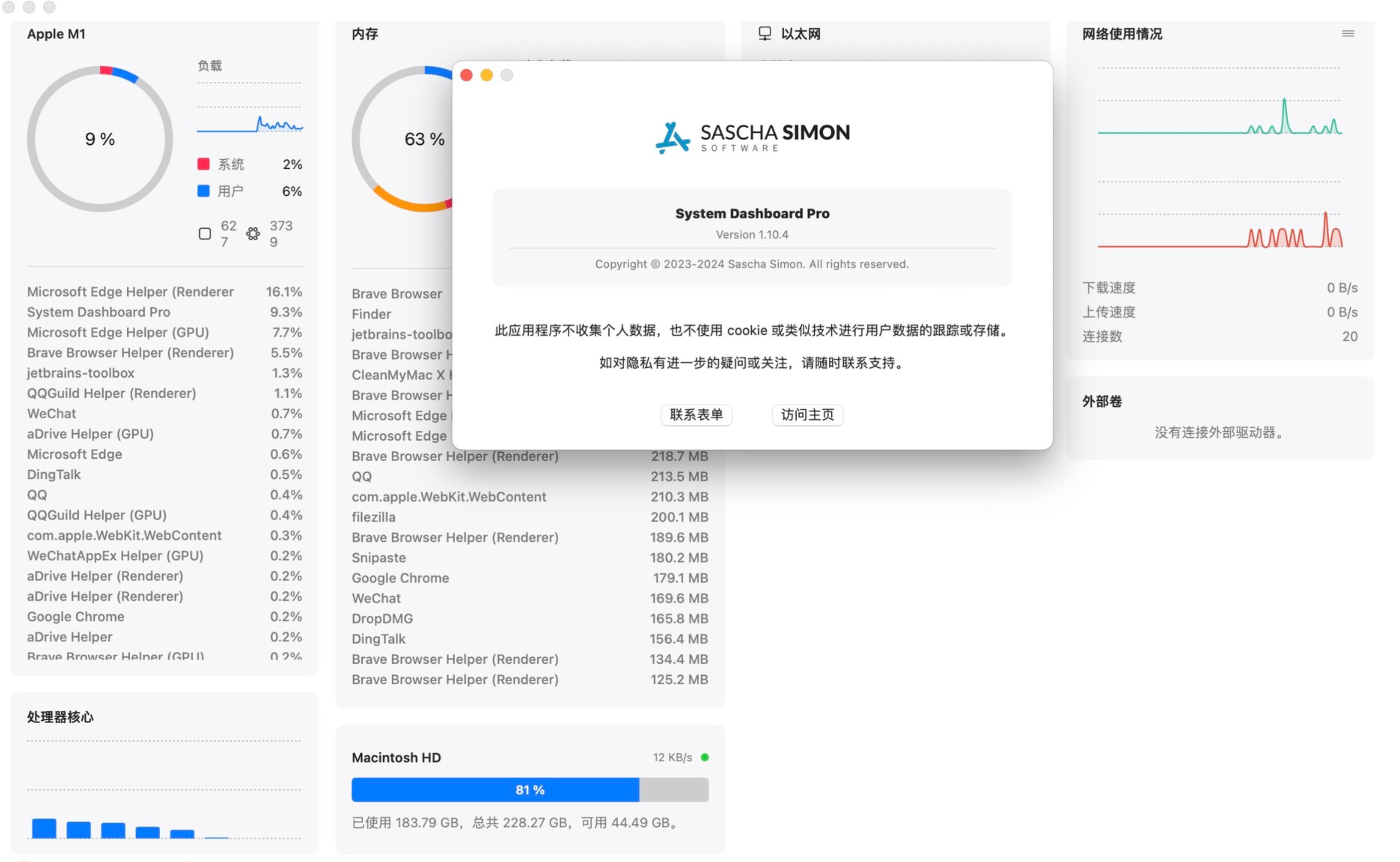This screenshot has width=1400, height=862.
Task: Click the CPU 9 % load ring
Action: tap(100, 139)
